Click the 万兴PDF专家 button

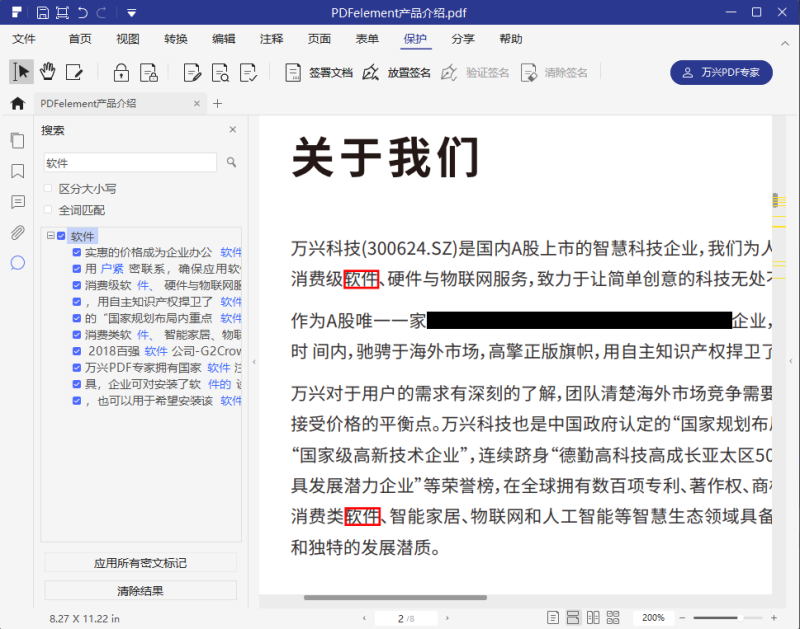(721, 72)
